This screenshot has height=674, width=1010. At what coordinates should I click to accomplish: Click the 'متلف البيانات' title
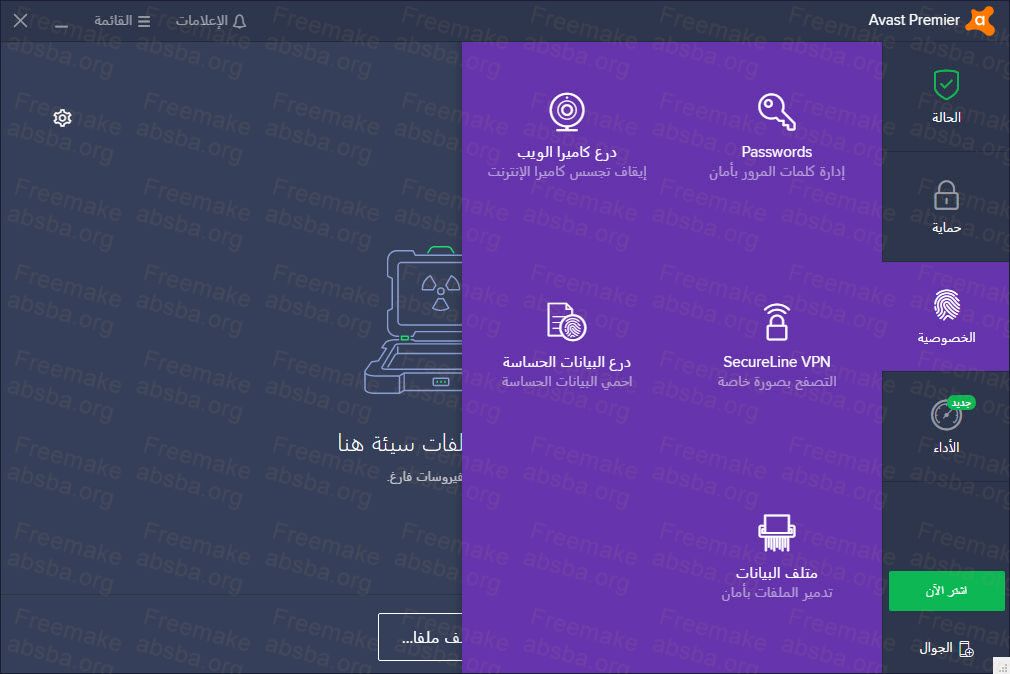pyautogui.click(x=777, y=573)
